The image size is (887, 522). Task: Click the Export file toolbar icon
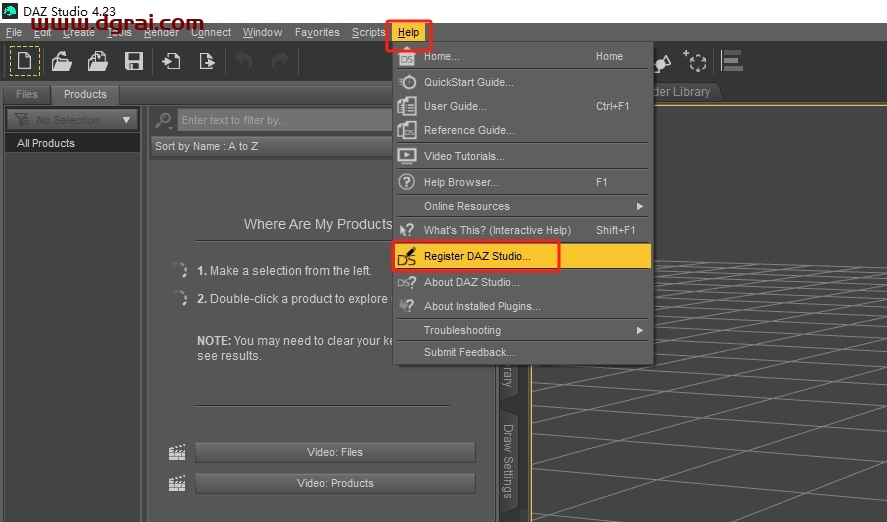[207, 61]
